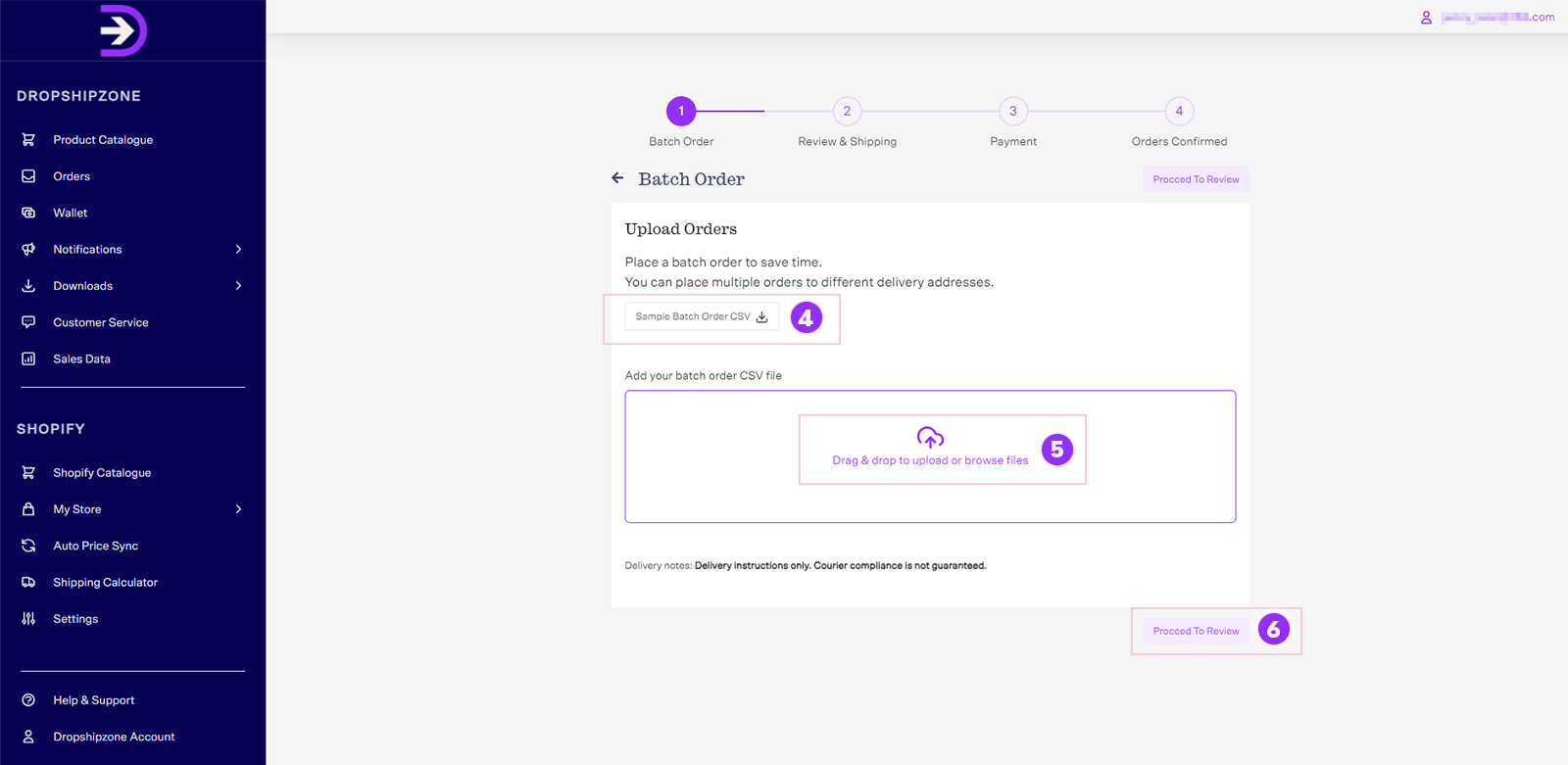This screenshot has height=765, width=1568.
Task: Open Sales Data in the sidebar
Action: (81, 359)
